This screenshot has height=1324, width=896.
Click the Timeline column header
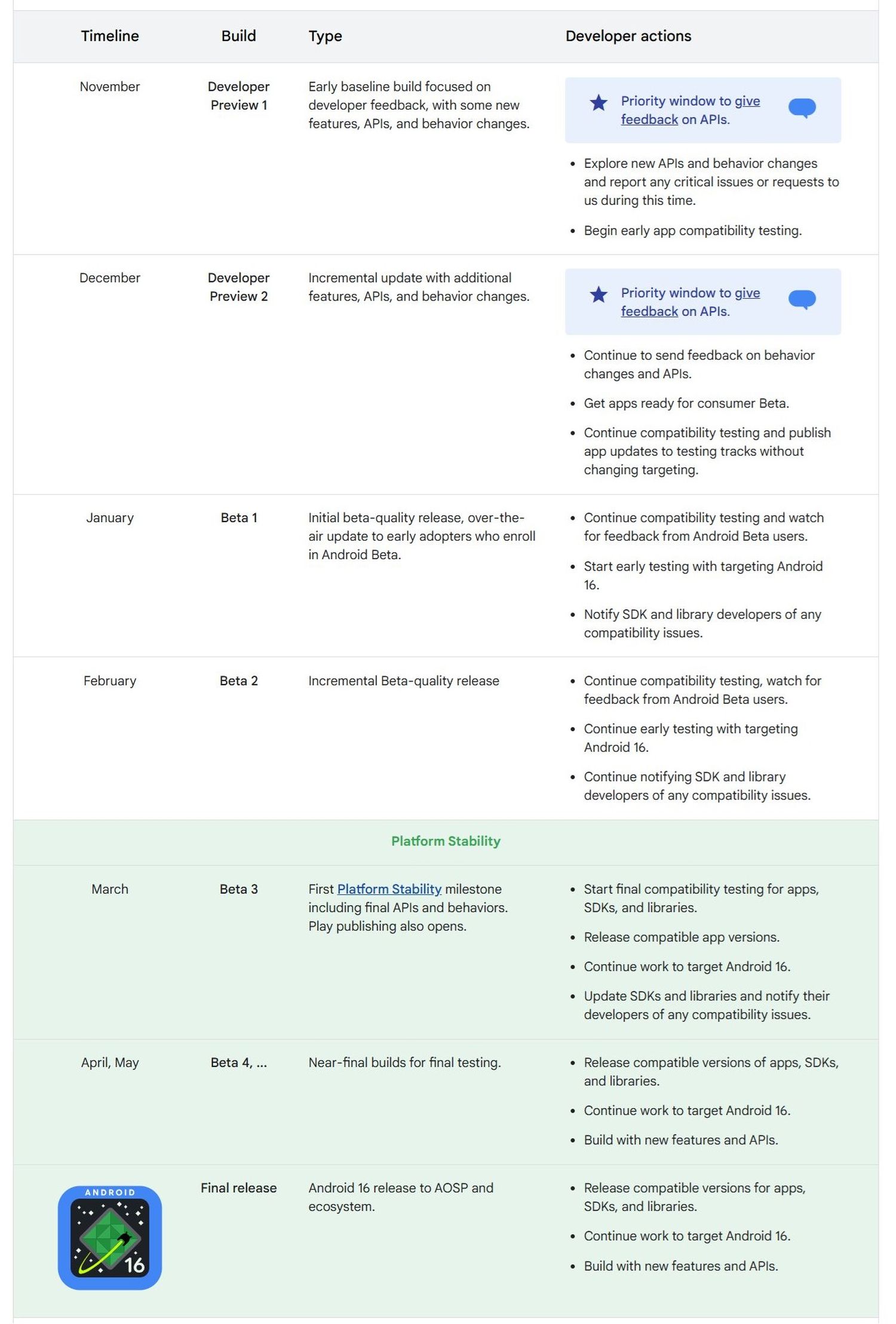point(110,36)
